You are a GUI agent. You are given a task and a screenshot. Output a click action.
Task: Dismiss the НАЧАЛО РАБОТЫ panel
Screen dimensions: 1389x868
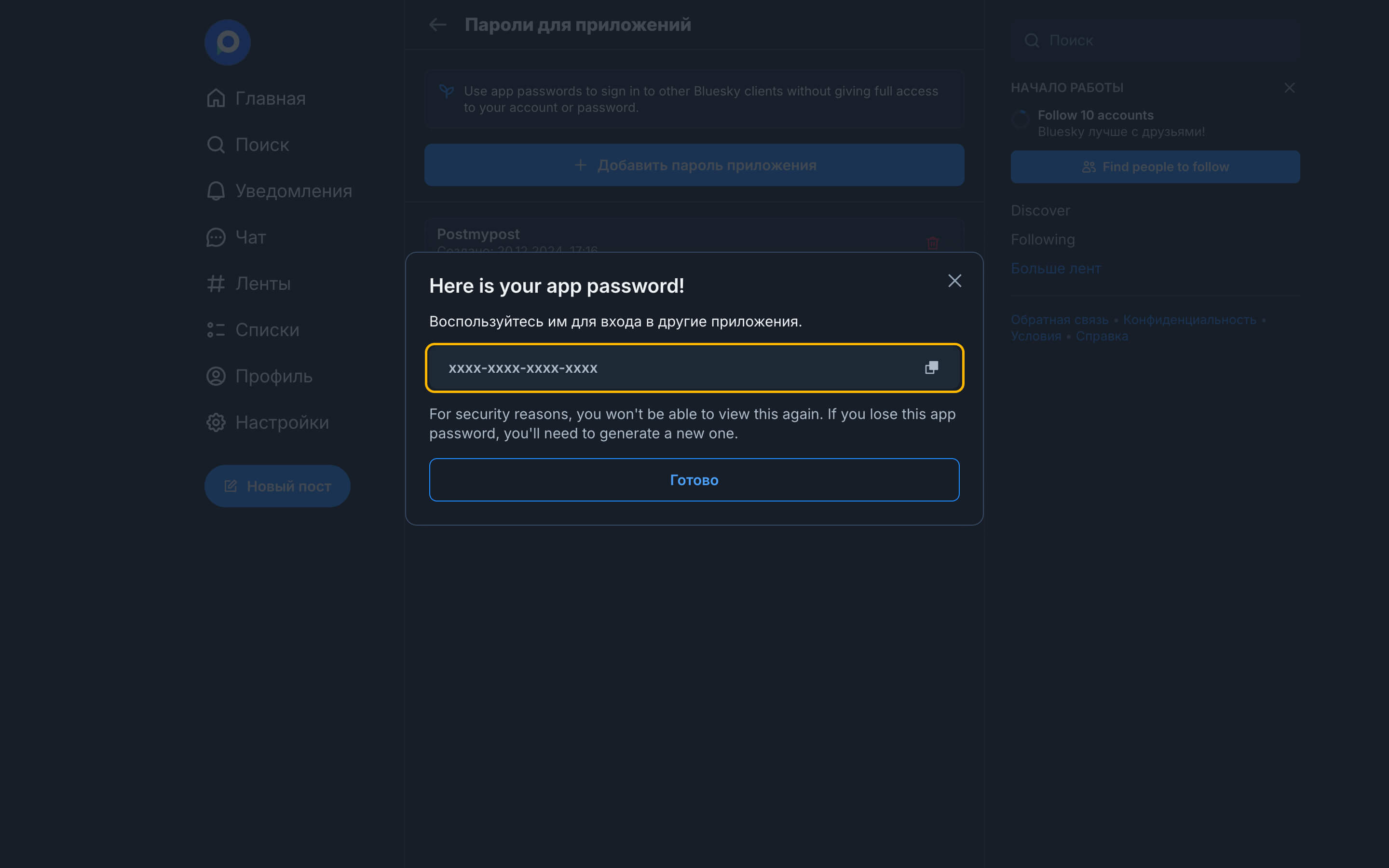(1289, 88)
